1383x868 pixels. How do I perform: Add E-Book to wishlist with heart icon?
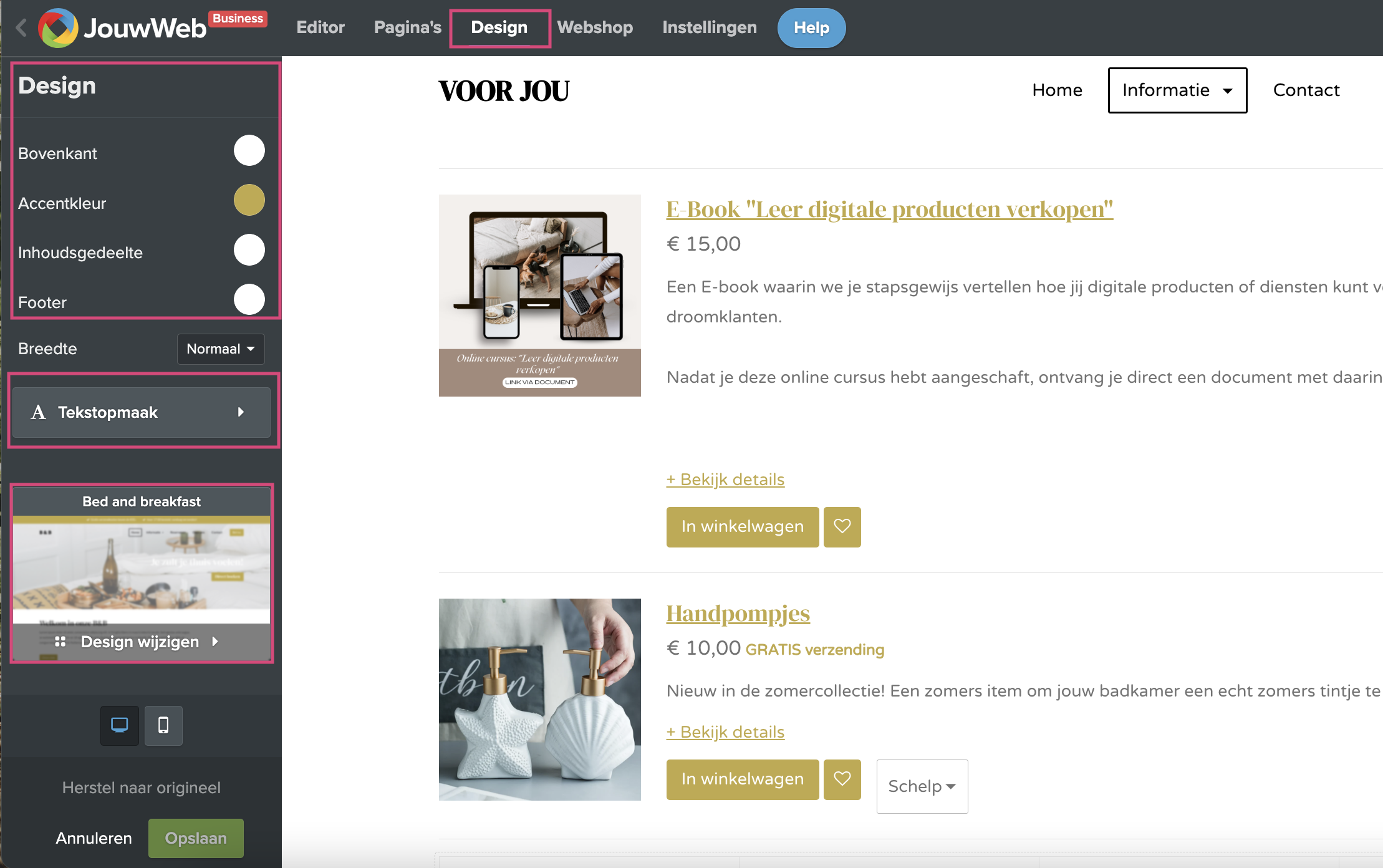click(x=842, y=527)
